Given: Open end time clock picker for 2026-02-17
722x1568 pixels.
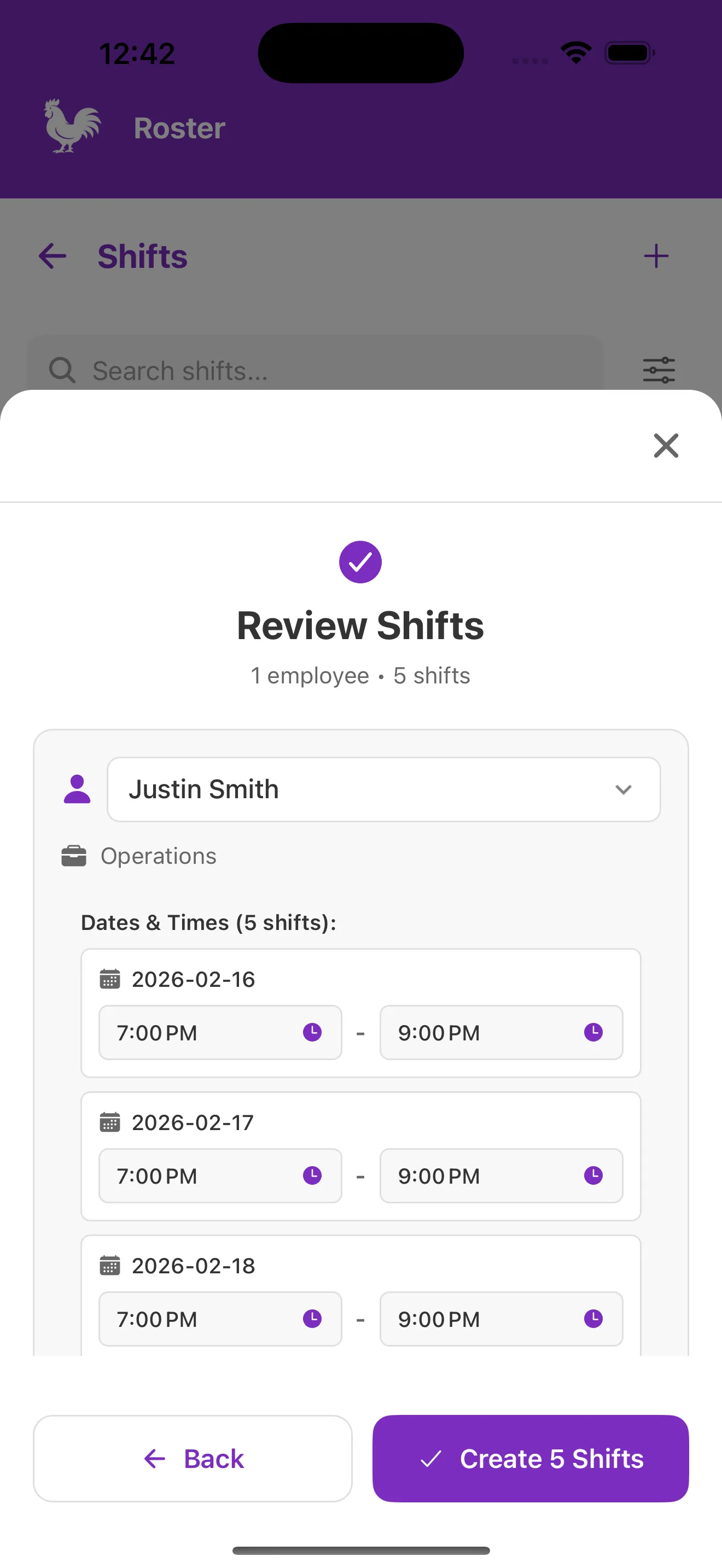Looking at the screenshot, I should (x=593, y=1175).
